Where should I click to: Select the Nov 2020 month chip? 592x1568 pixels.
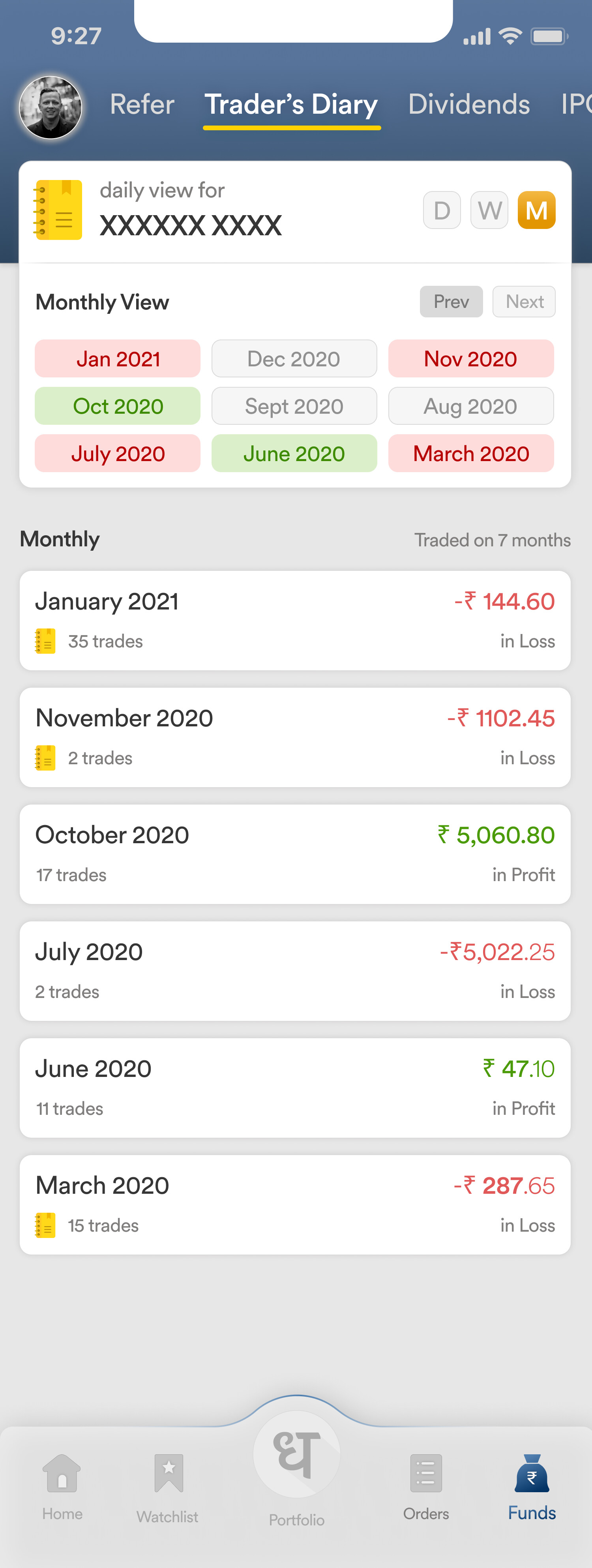pyautogui.click(x=471, y=358)
